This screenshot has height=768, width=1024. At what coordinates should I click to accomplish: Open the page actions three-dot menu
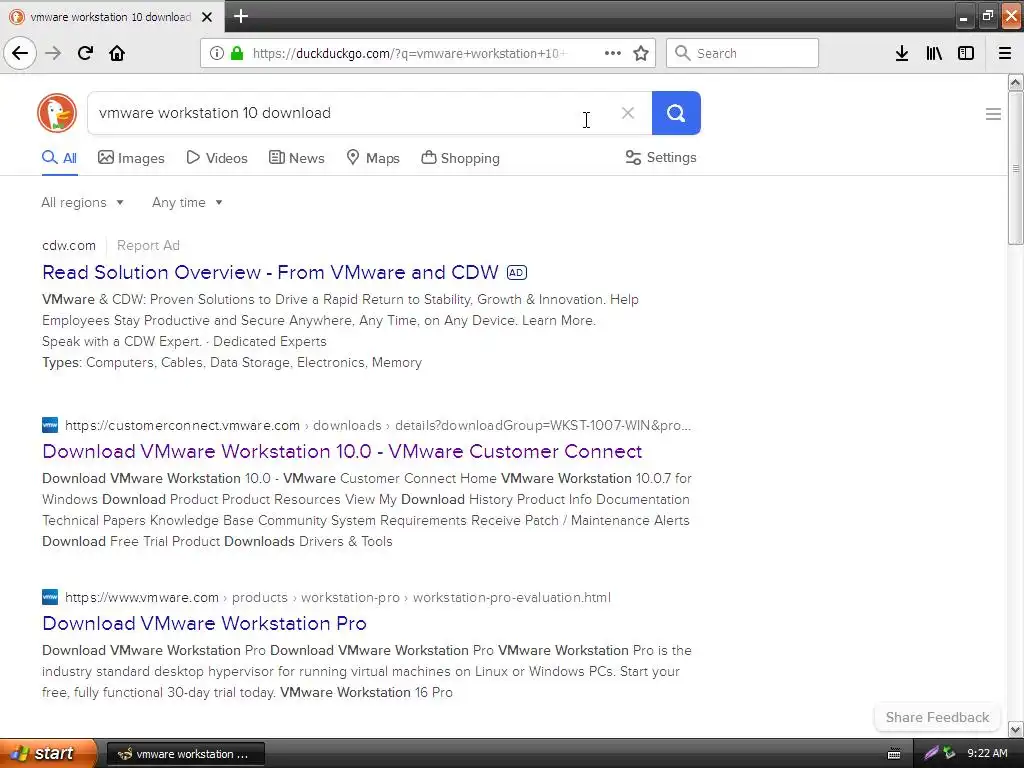click(x=613, y=53)
